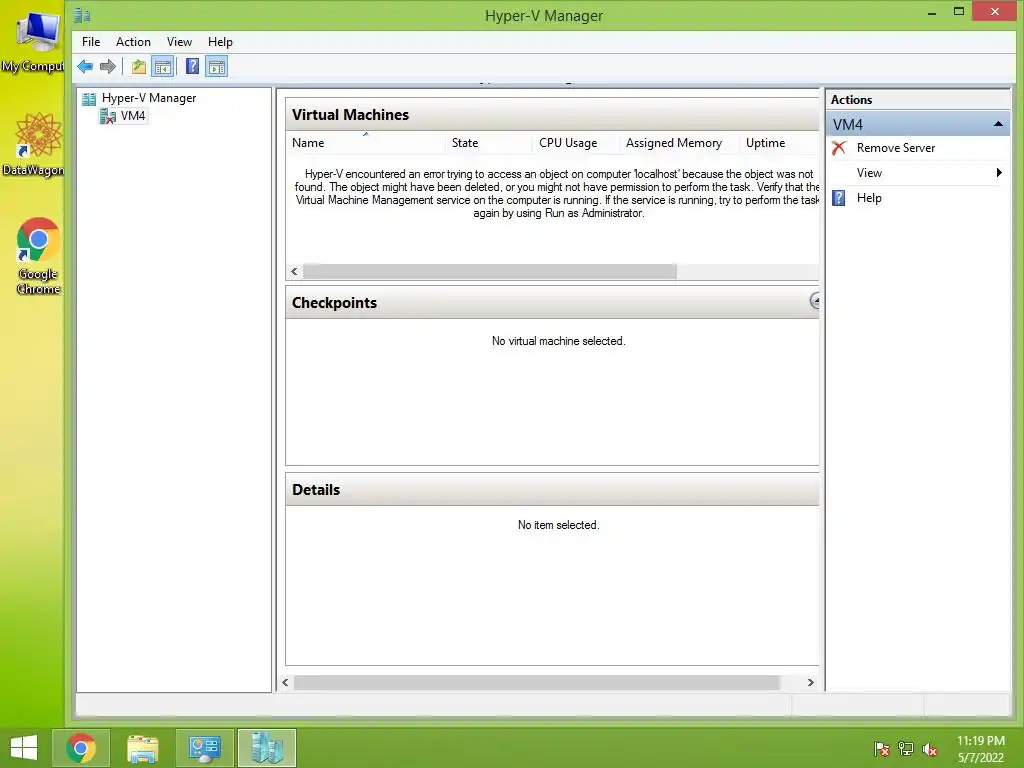Open the Help menu in the menu bar
Screen dimensions: 1024x768
pos(220,42)
